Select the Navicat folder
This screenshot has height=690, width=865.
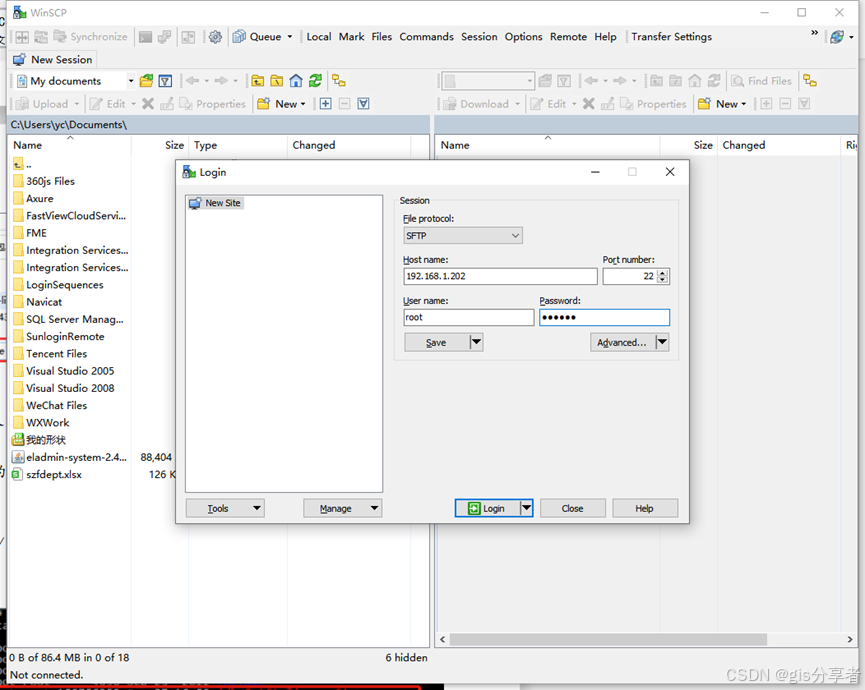pyautogui.click(x=44, y=302)
